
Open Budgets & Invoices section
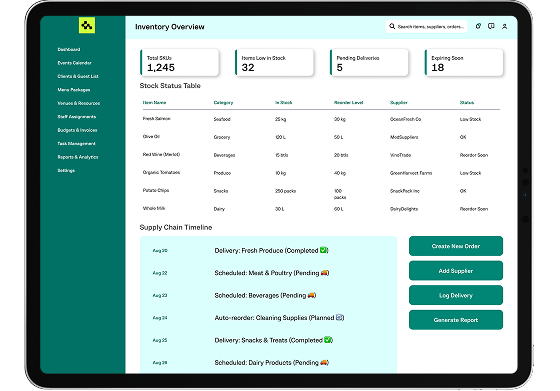(x=78, y=130)
